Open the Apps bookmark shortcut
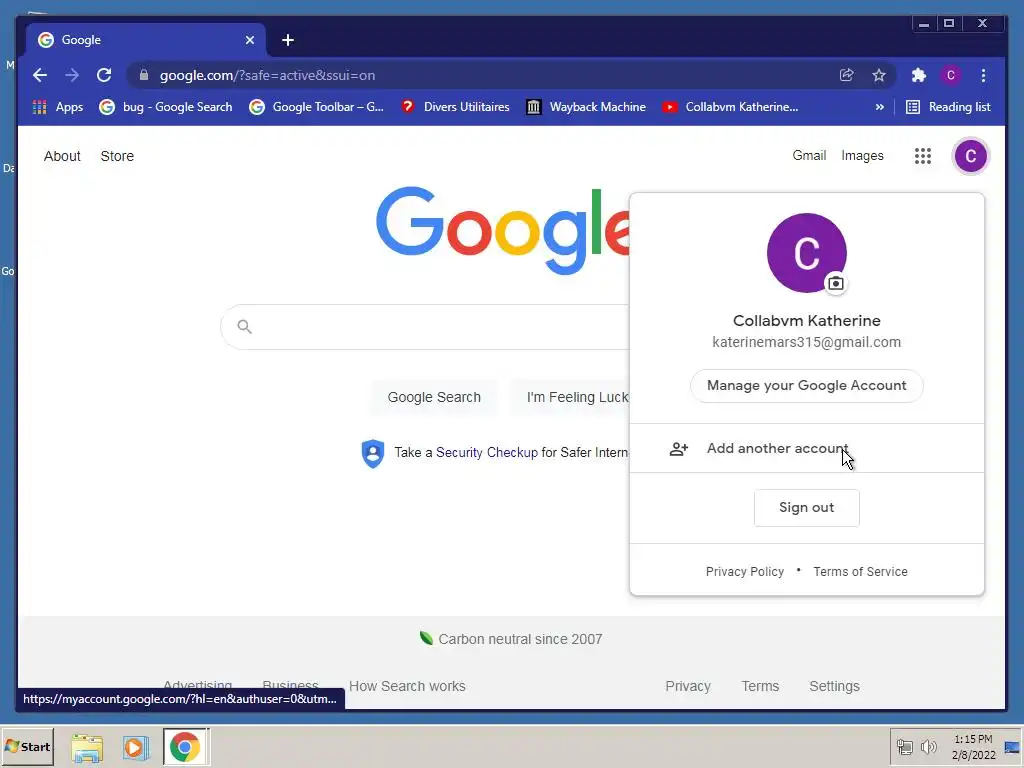Image resolution: width=1024 pixels, height=768 pixels. point(58,107)
